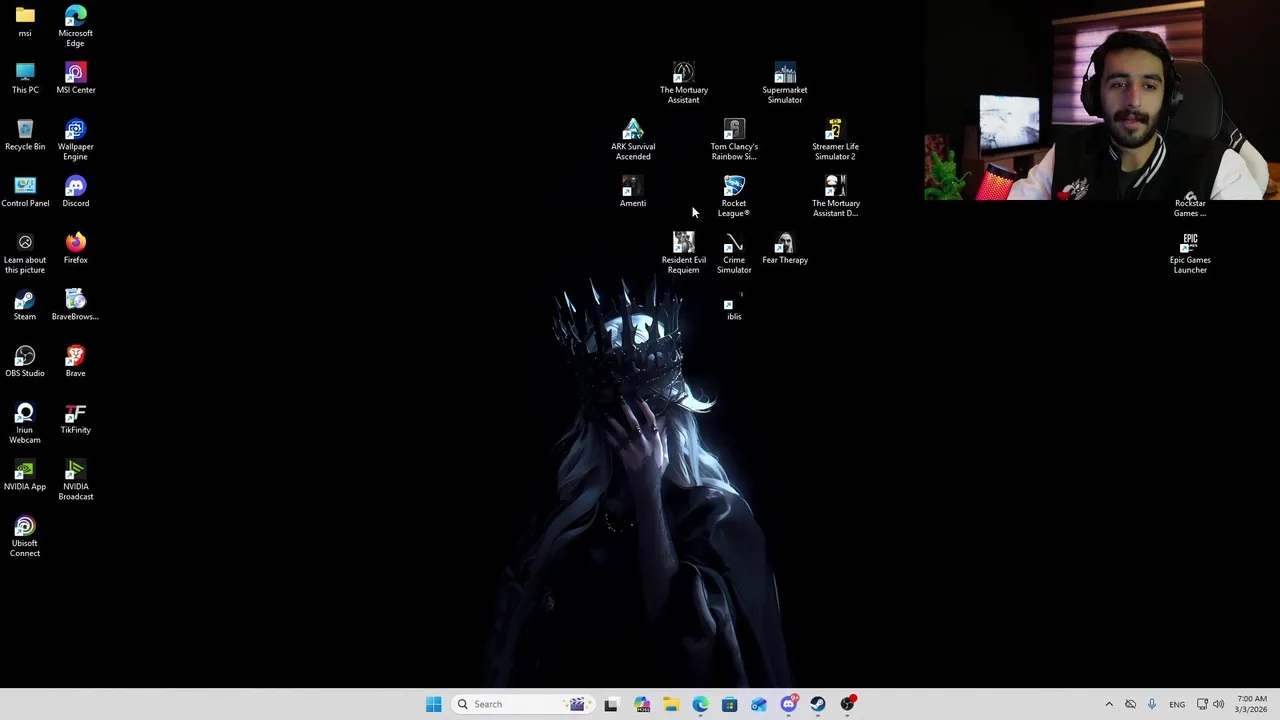Screen dimensions: 1280x720
Task: Select ARK Survival Ascended icon
Action: (633, 140)
